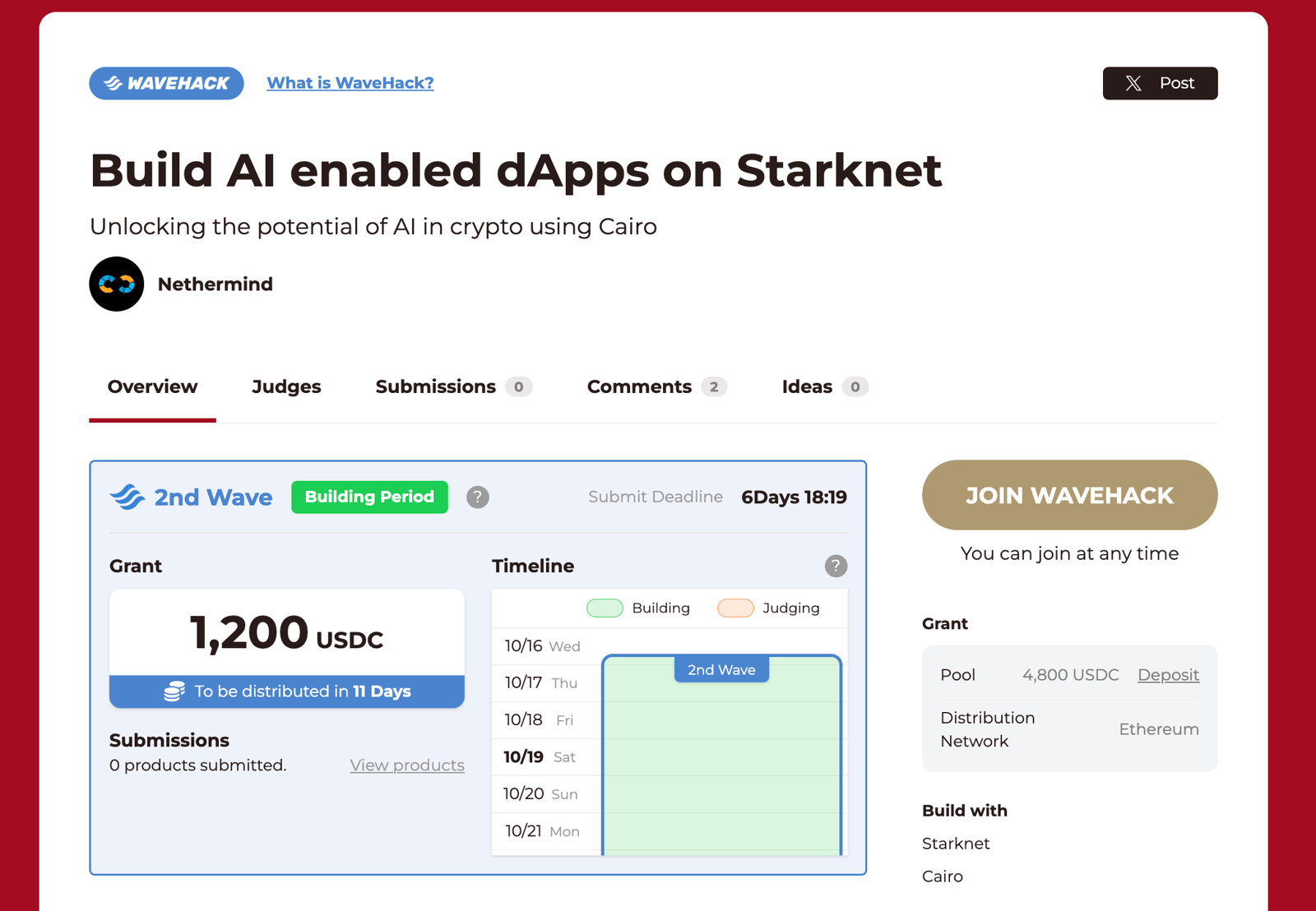Click the green Building legend swatch

click(605, 608)
